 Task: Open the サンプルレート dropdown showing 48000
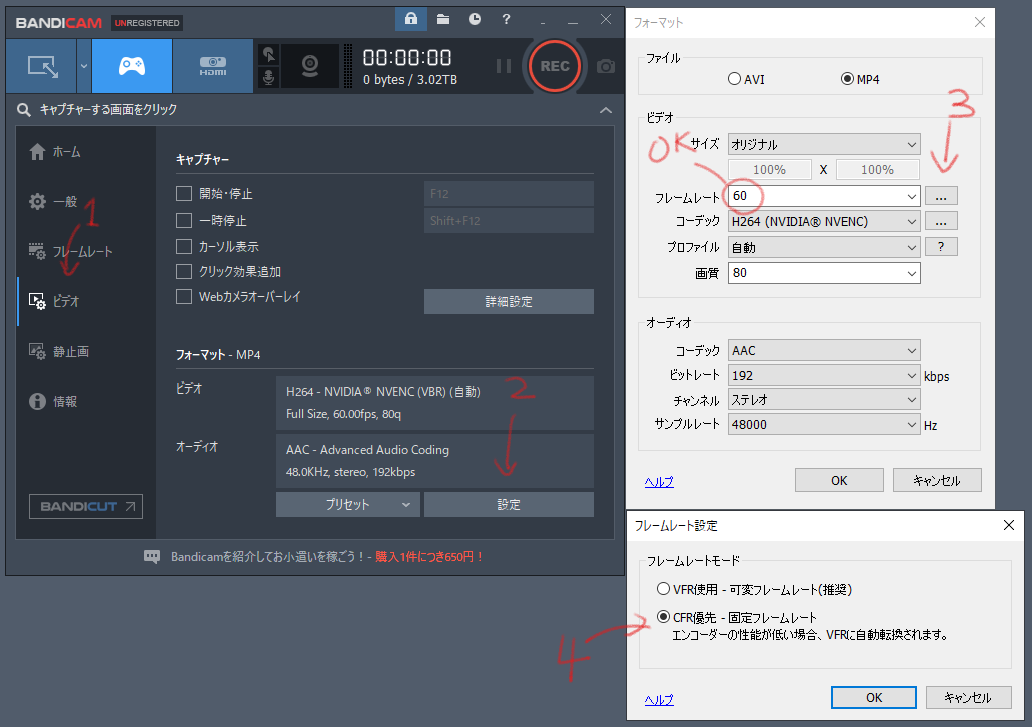click(824, 424)
